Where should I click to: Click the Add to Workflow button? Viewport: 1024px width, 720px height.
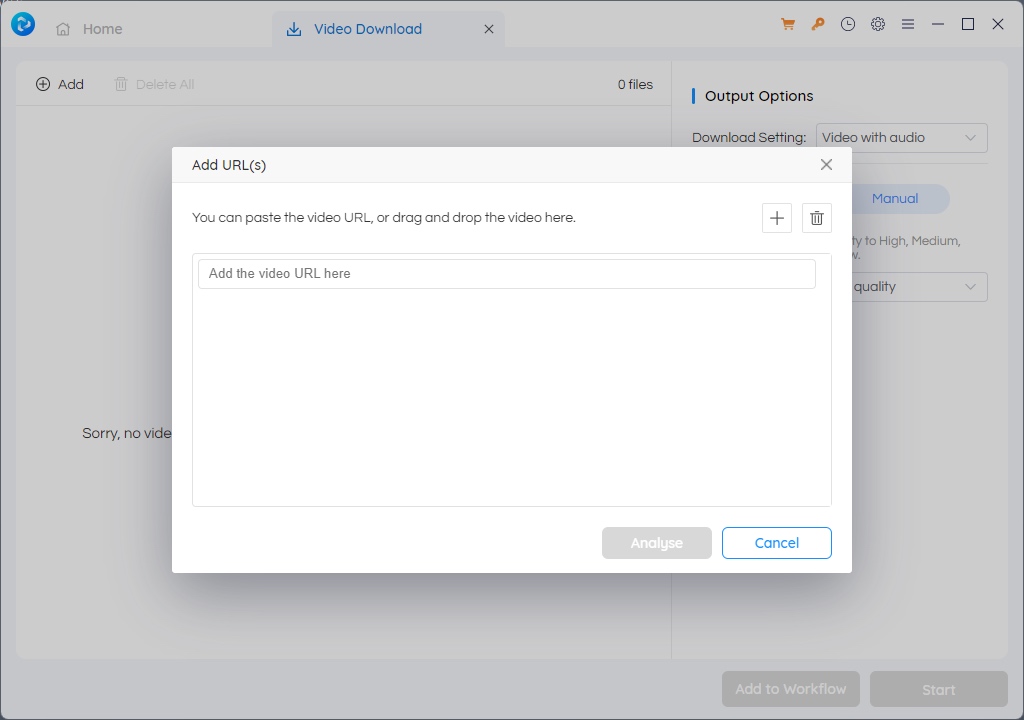[x=790, y=689]
